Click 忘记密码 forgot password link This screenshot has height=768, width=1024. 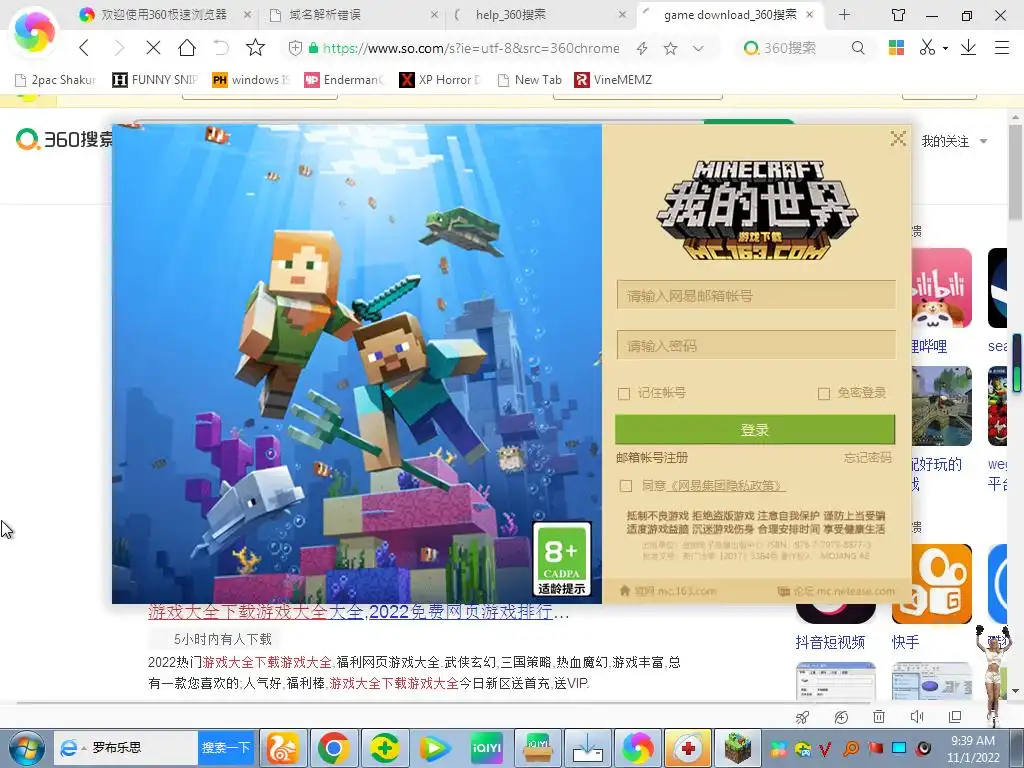867,458
